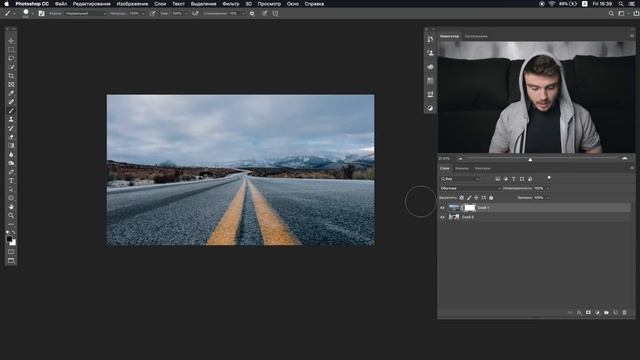Select the Dodge tool

(x=11, y=163)
